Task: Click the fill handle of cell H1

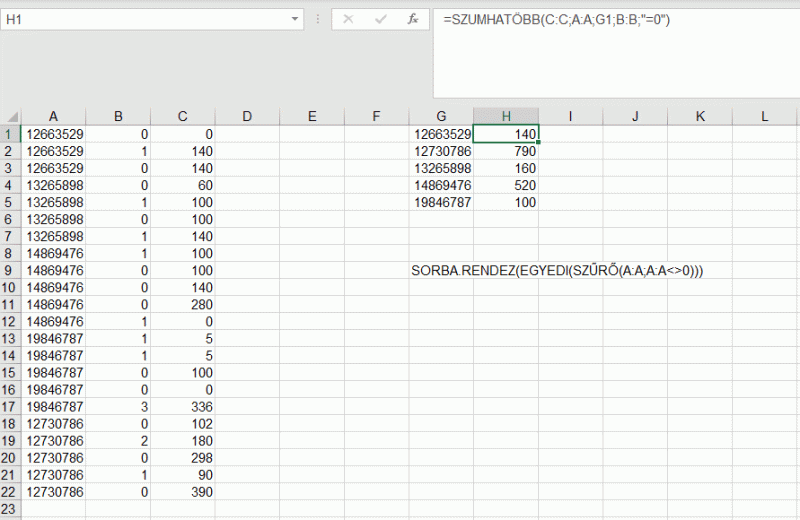Action: click(x=538, y=142)
